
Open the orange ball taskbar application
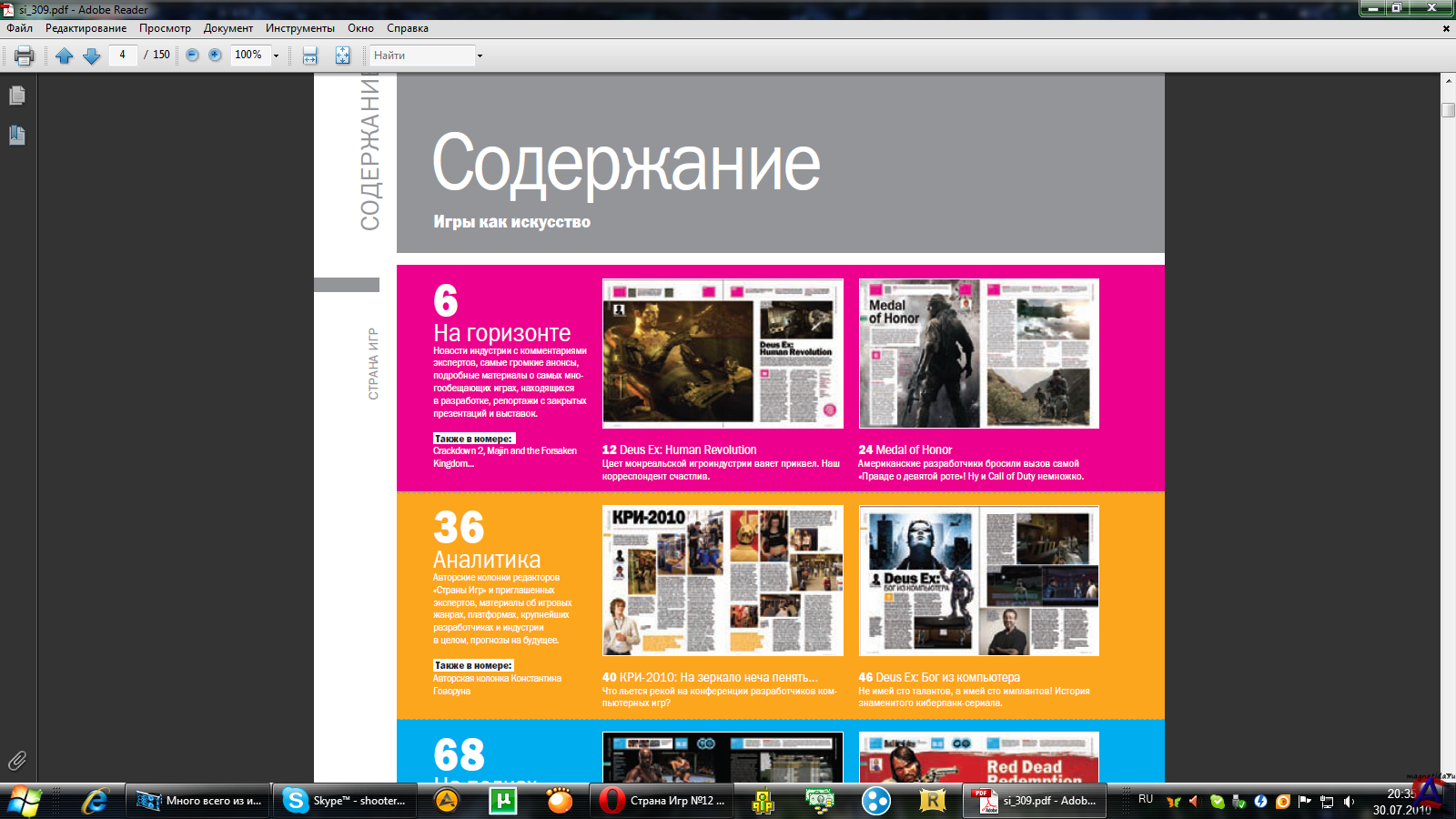coord(560,801)
